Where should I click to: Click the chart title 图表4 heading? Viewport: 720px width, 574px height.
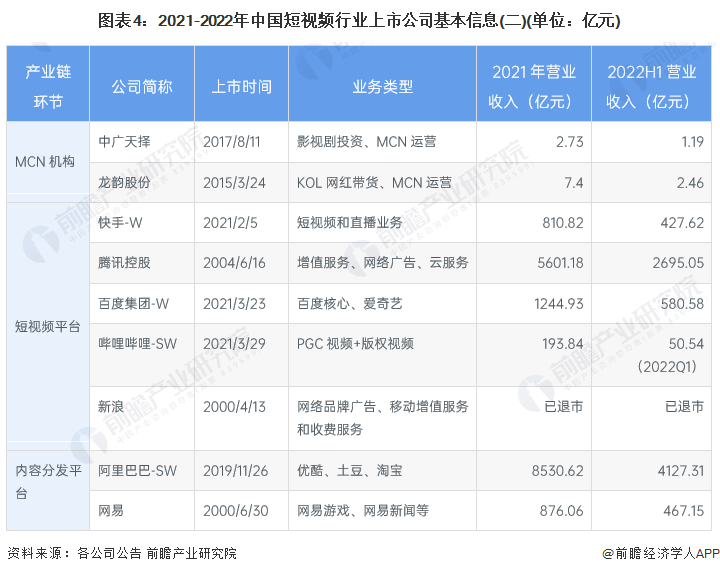click(x=359, y=21)
